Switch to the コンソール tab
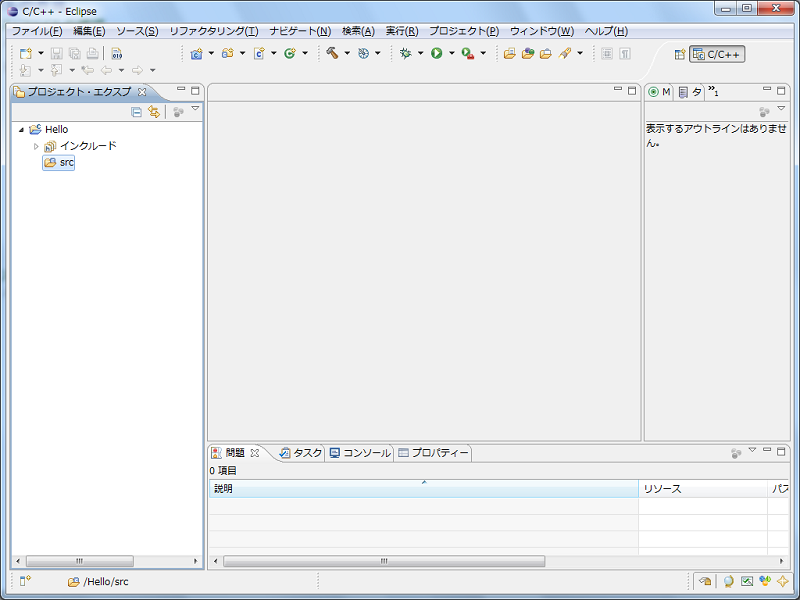The width and height of the screenshot is (800, 600). (360, 453)
